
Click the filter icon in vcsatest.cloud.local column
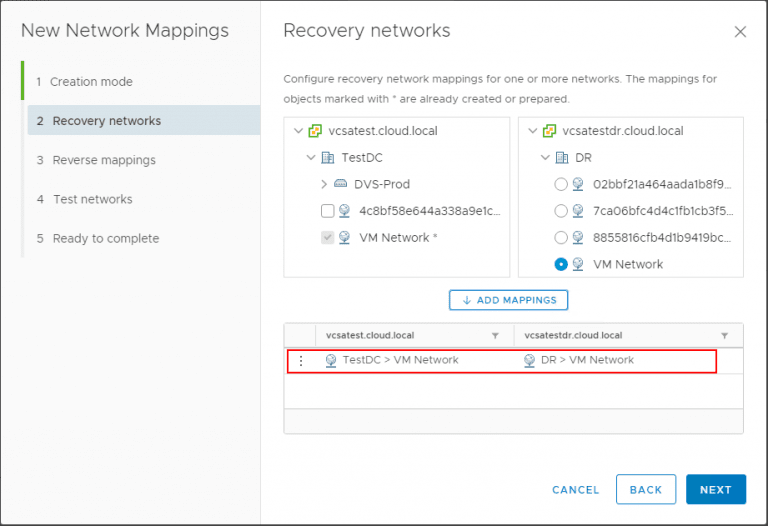click(x=495, y=336)
